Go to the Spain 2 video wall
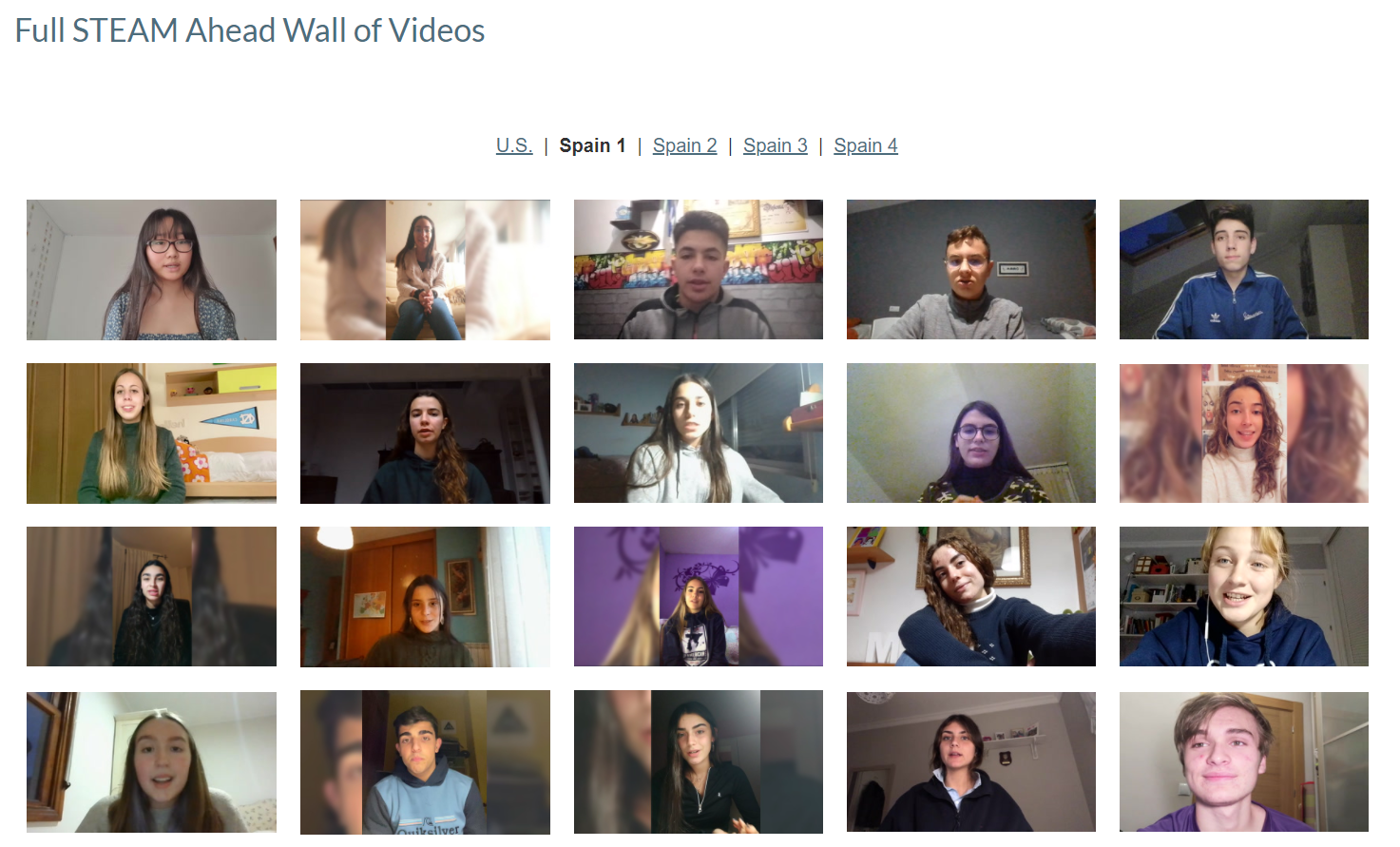Screen dimensions: 1400x847 (x=684, y=145)
